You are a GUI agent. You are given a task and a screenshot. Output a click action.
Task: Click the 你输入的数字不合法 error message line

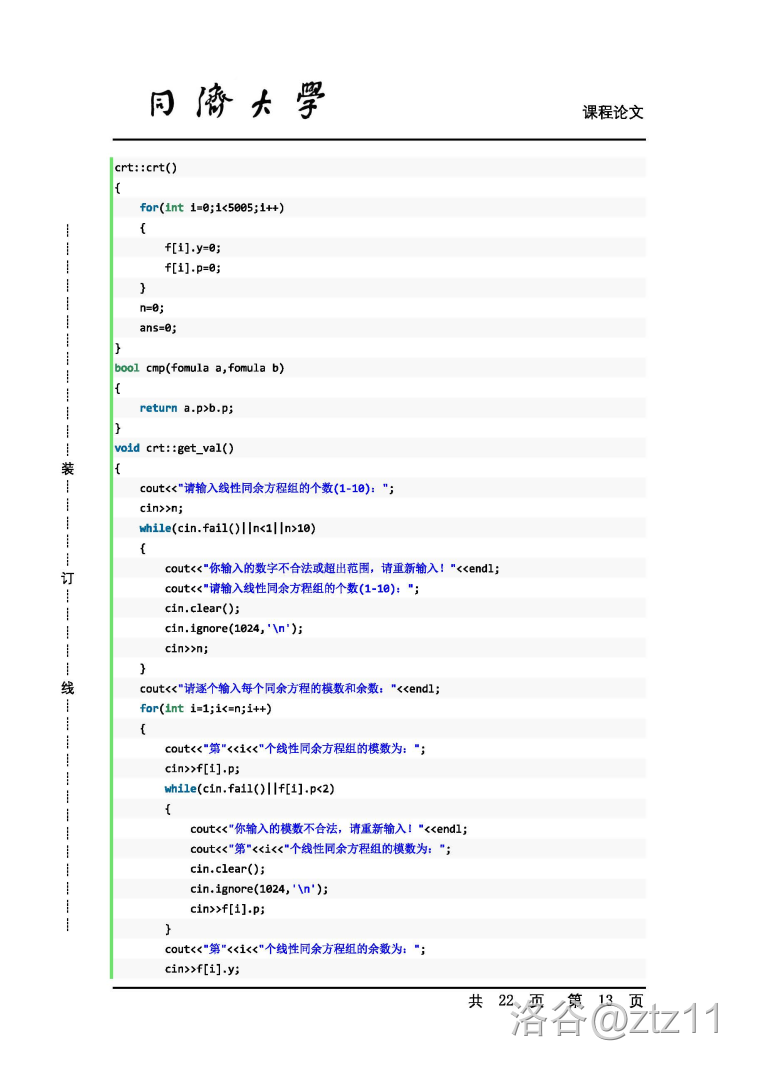click(x=332, y=568)
